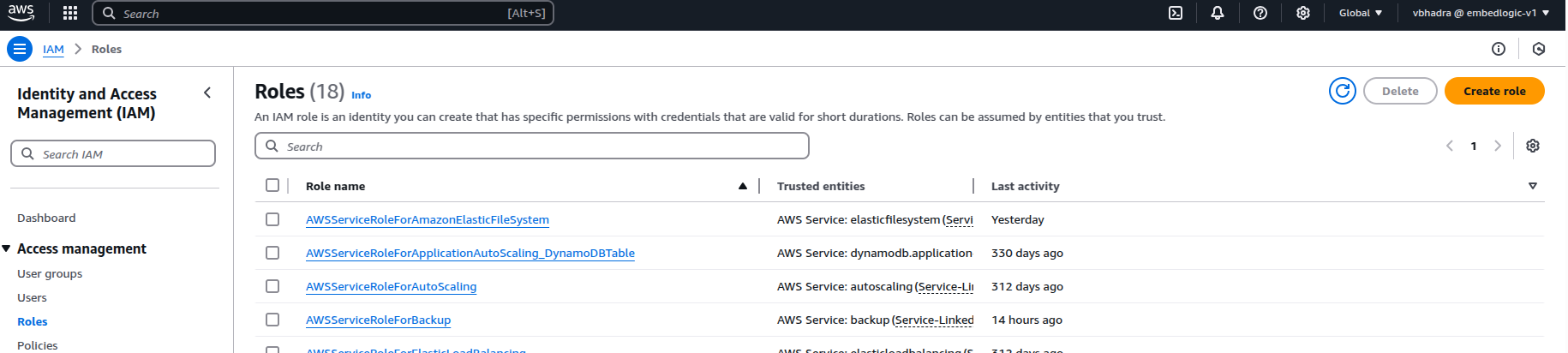Open the AWSServiceRoleForAutoScaling role link

point(391,286)
